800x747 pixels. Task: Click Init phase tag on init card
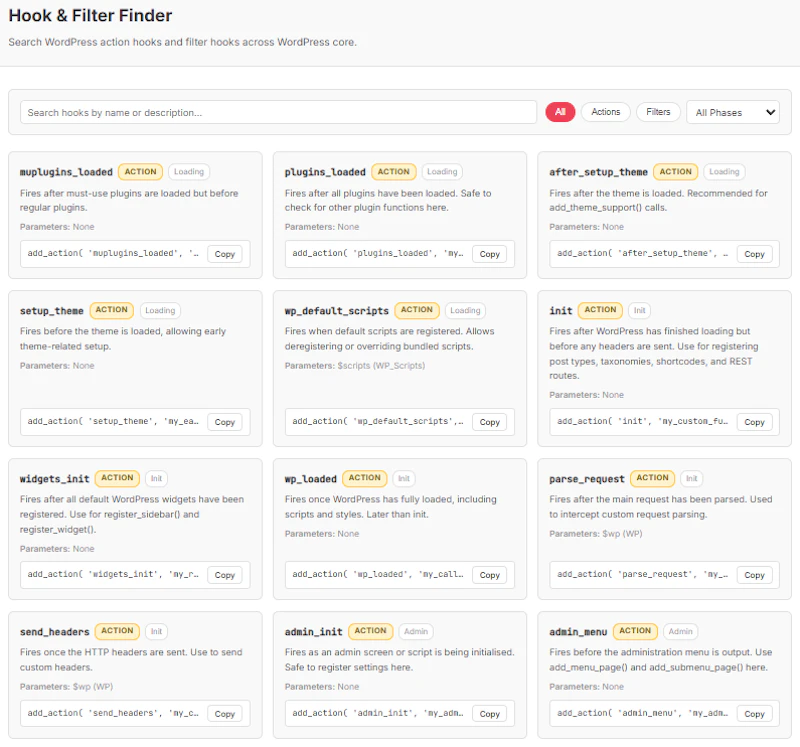tap(639, 310)
